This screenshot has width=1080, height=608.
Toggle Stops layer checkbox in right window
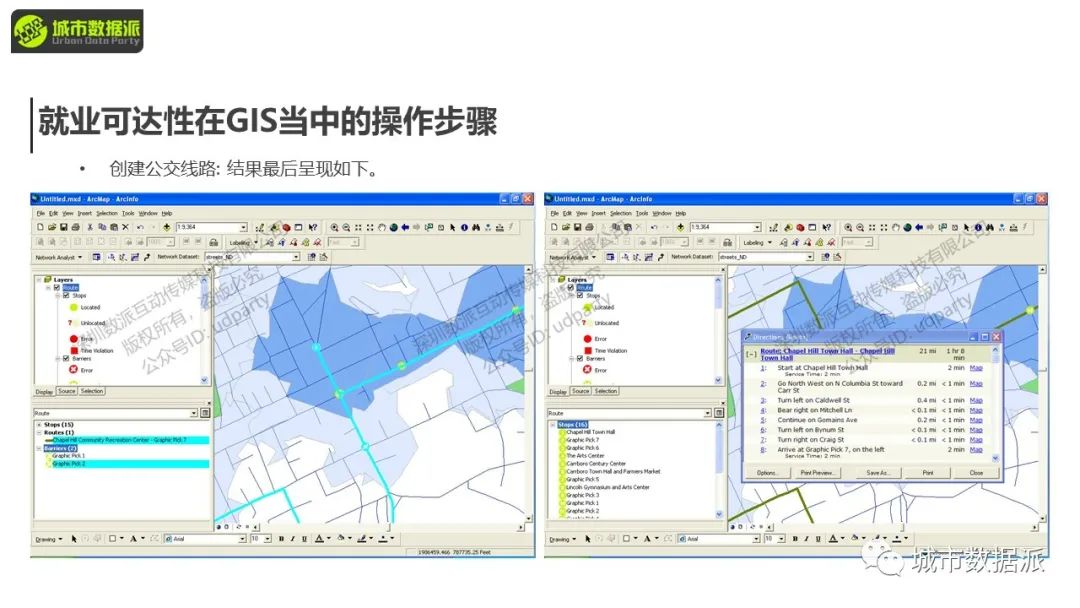(x=580, y=295)
